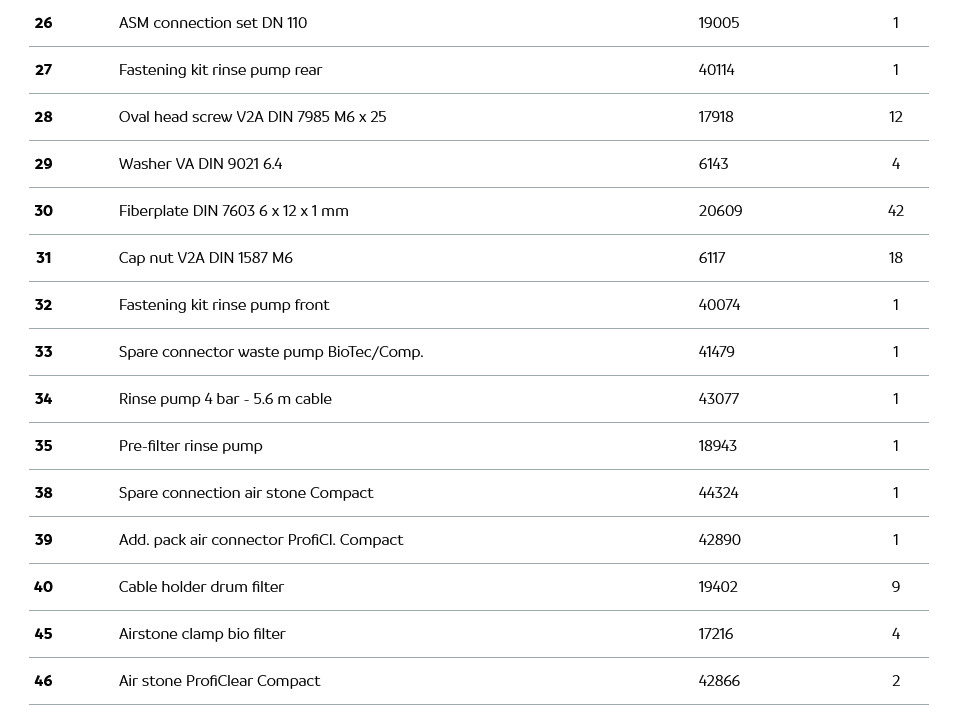Screen dimensions: 971x719
Task: Click 'Cap nut V2A DIN 1587 M6'
Action: tap(205, 258)
